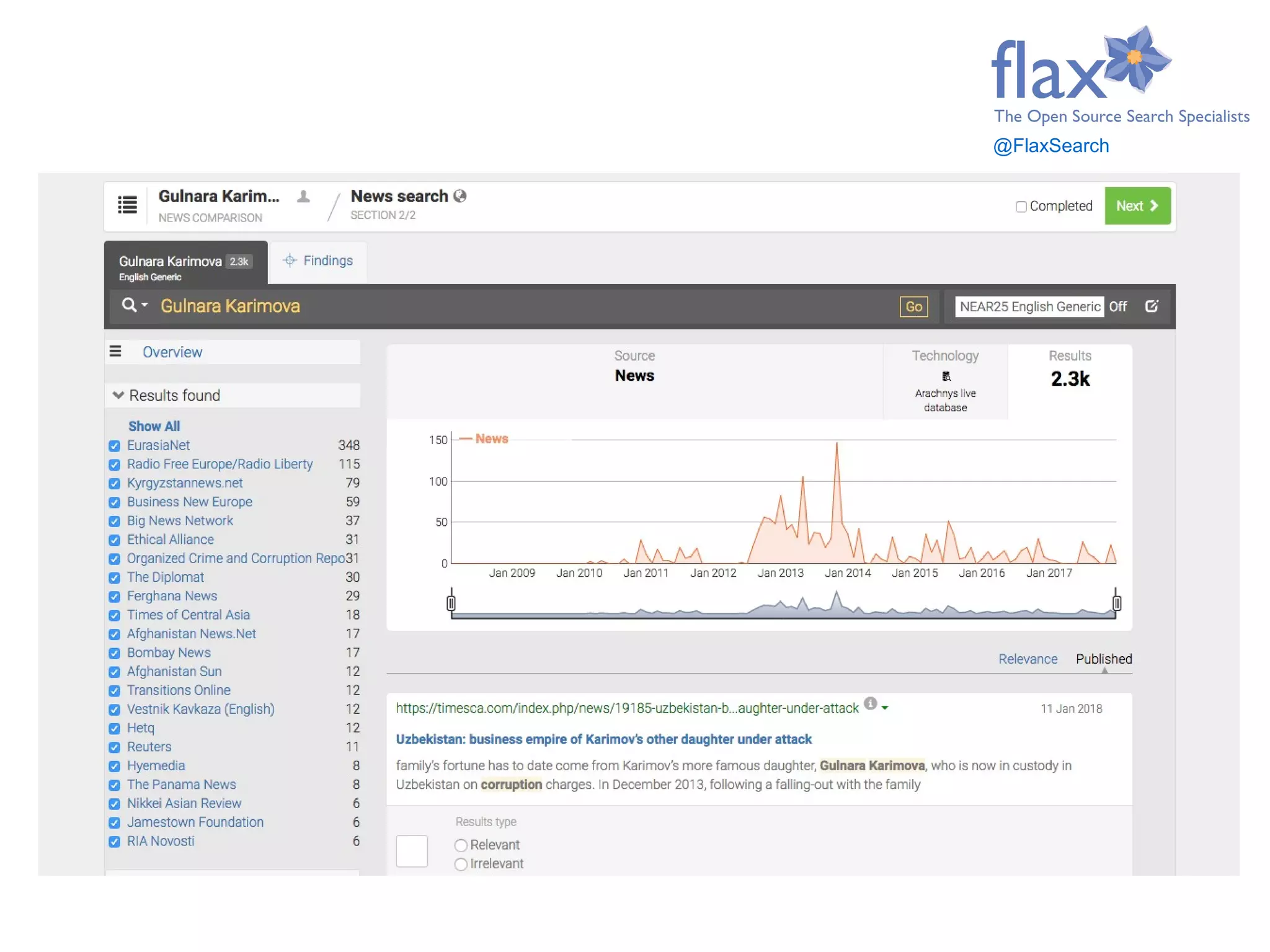Click the Nikkei Asian Review source

pos(184,804)
